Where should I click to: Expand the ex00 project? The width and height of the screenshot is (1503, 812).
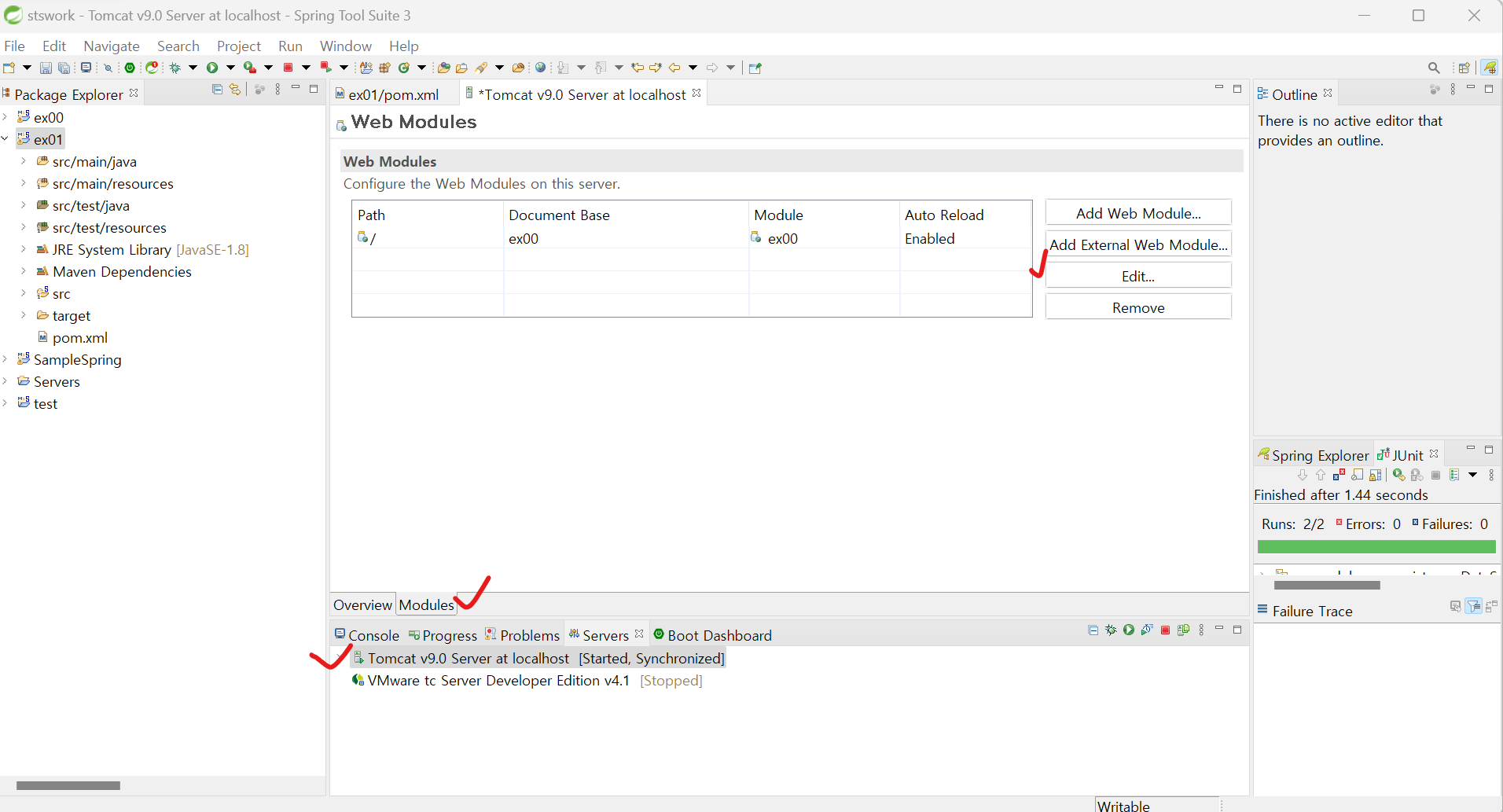tap(6, 117)
